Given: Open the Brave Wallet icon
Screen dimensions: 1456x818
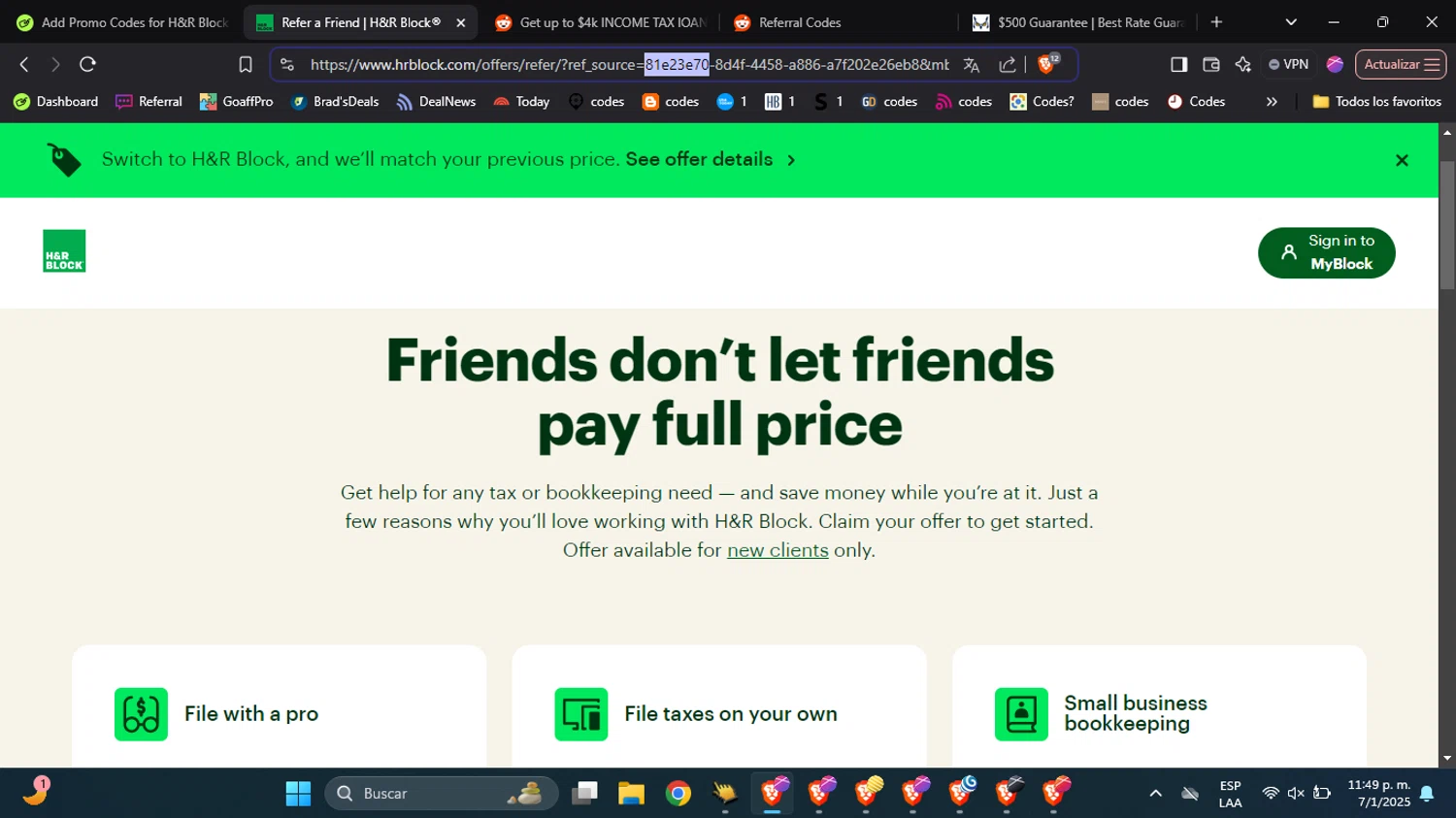Looking at the screenshot, I should pyautogui.click(x=1210, y=64).
